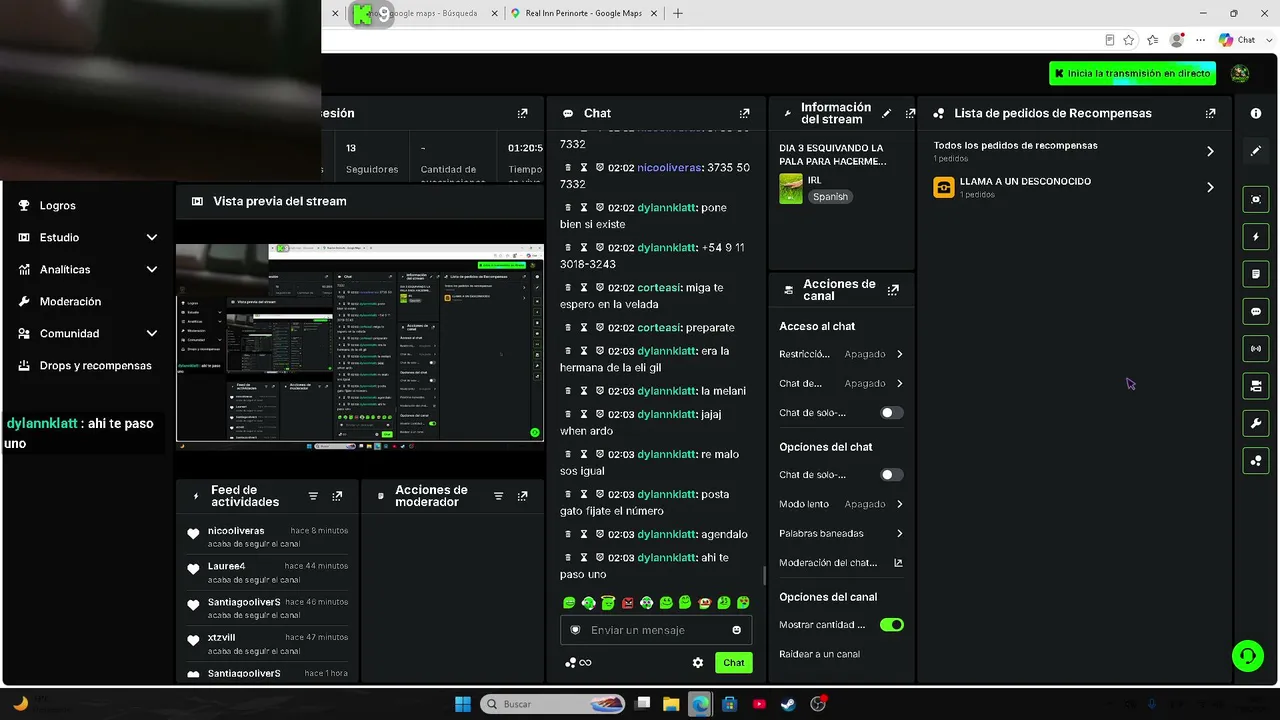Toggle Chat de solo under Opciones del chat
Viewport: 1280px width, 720px height.
tap(891, 475)
